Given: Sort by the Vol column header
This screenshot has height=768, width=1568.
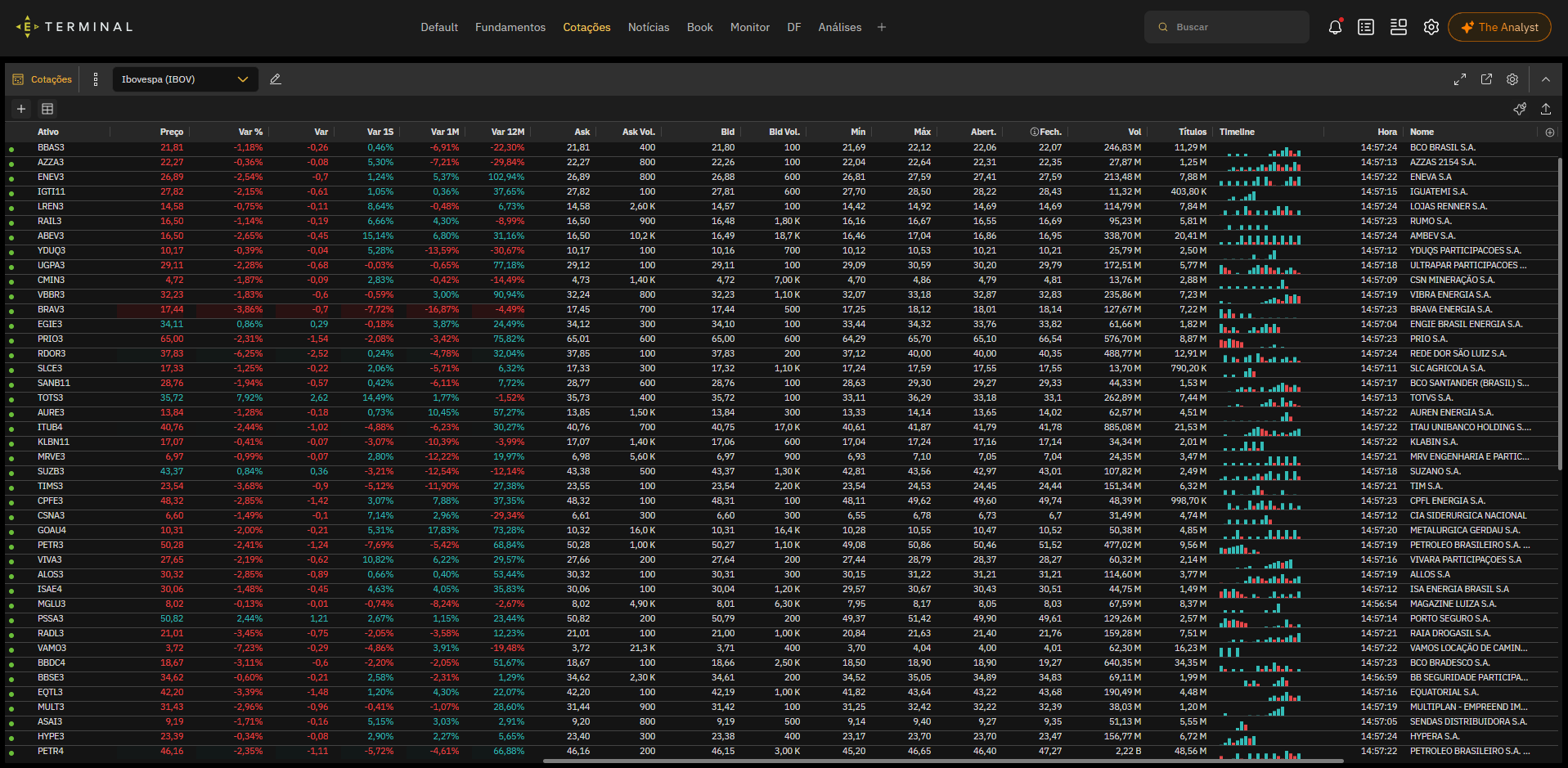Looking at the screenshot, I should pyautogui.click(x=1134, y=132).
